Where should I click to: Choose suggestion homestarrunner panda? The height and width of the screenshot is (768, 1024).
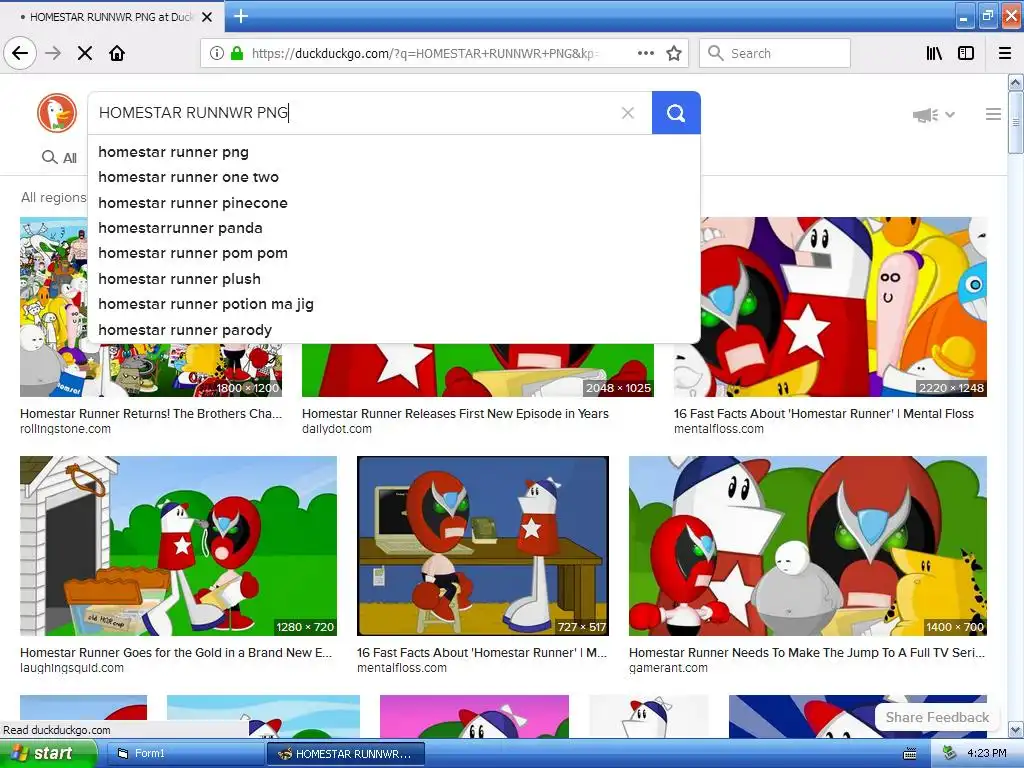coord(394,228)
